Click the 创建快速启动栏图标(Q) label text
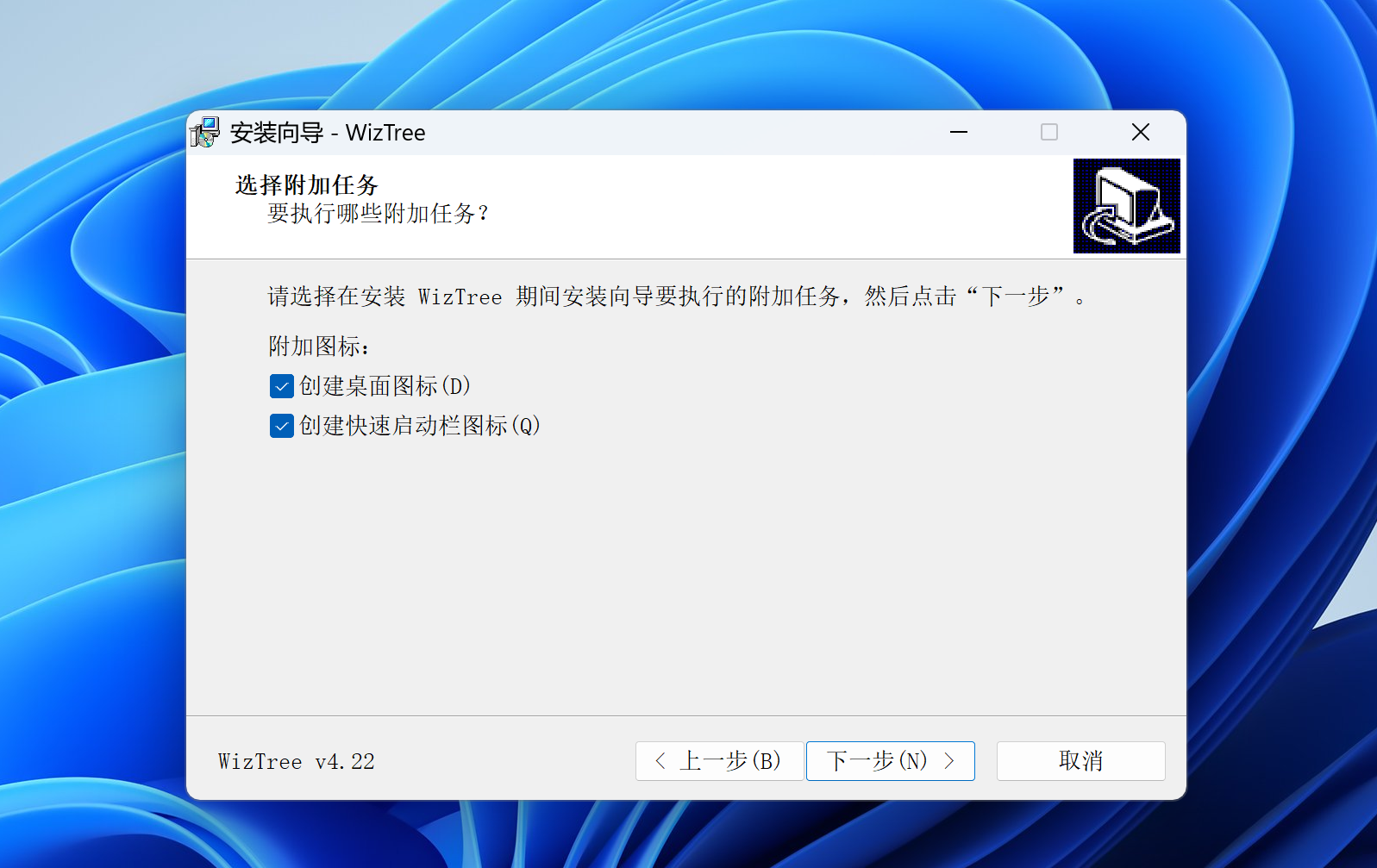The image size is (1377, 868). click(x=419, y=426)
